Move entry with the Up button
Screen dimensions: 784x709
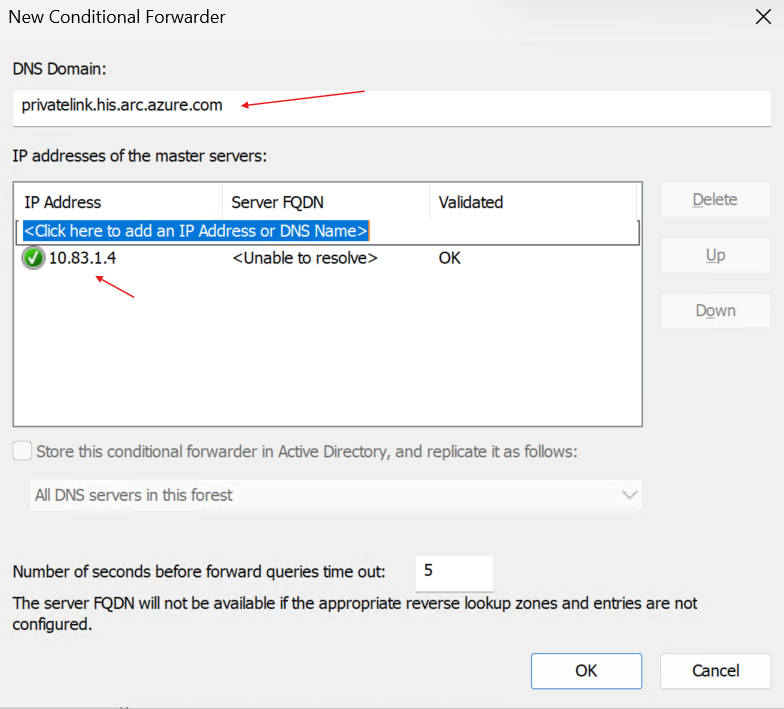[x=715, y=255]
